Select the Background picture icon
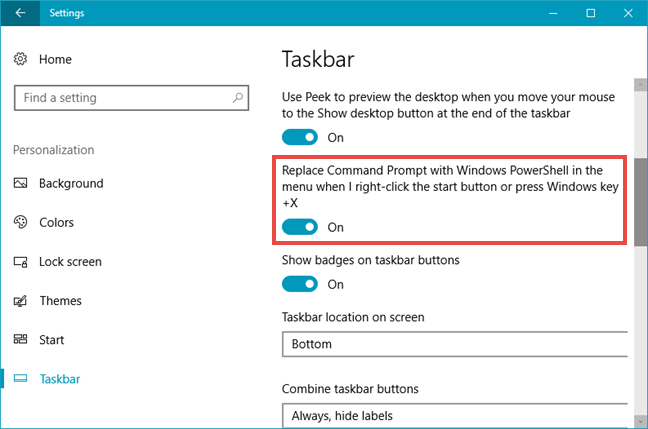 click(x=20, y=183)
